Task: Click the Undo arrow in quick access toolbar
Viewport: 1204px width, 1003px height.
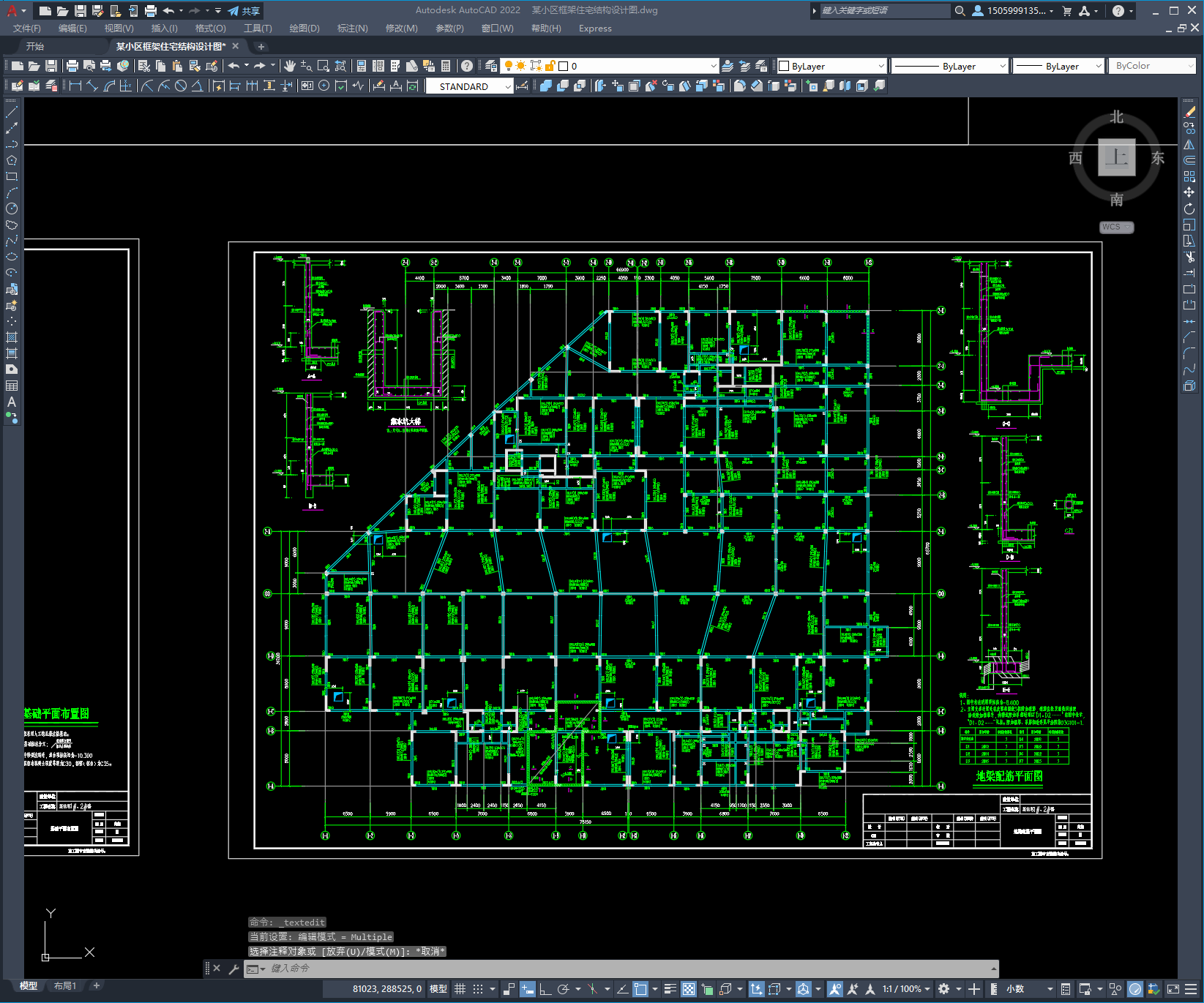Action: (x=169, y=11)
